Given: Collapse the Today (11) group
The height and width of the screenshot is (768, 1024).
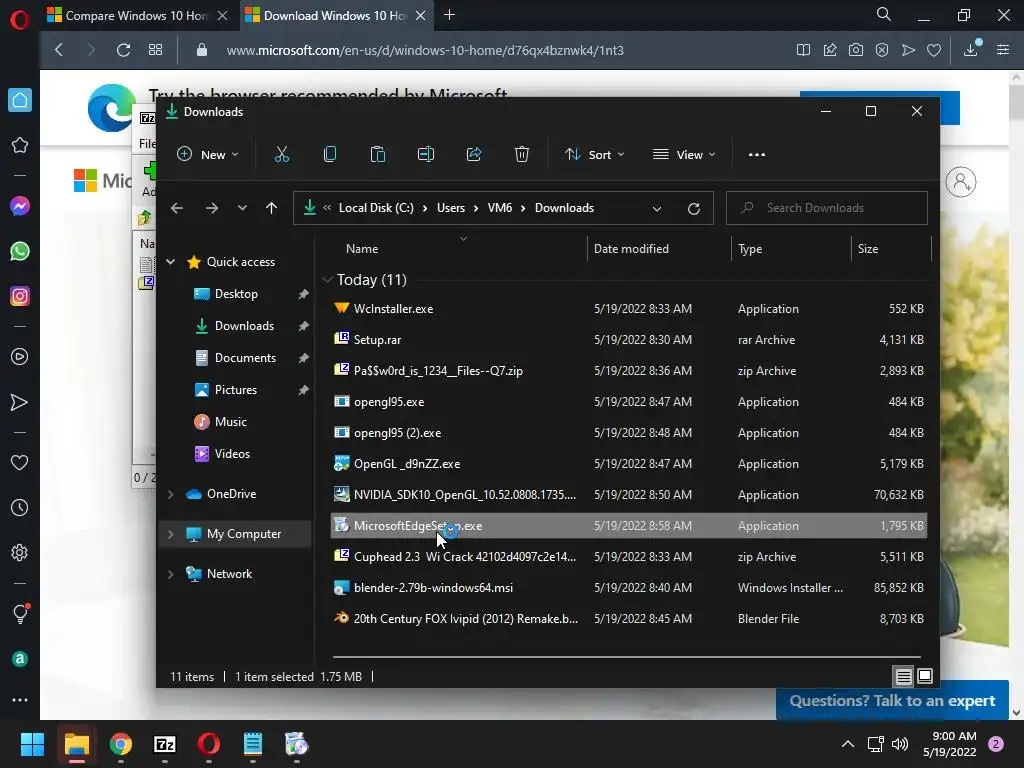Looking at the screenshot, I should (327, 280).
